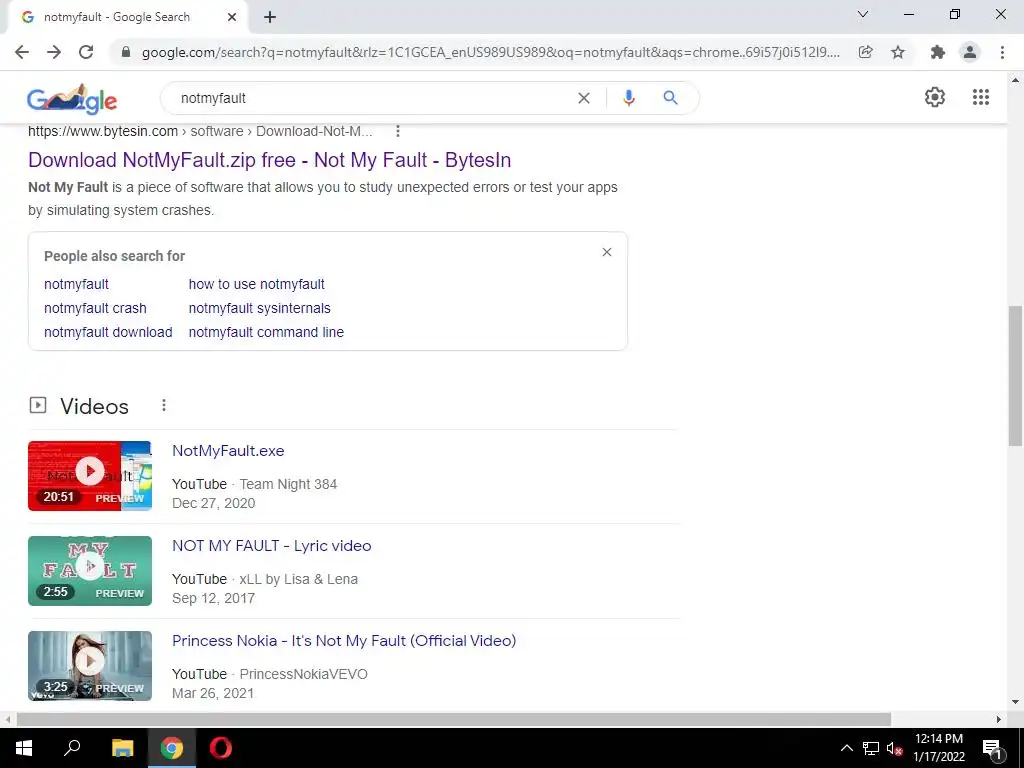Search related term notmyfault command line
This screenshot has width=1024, height=768.
(x=266, y=332)
